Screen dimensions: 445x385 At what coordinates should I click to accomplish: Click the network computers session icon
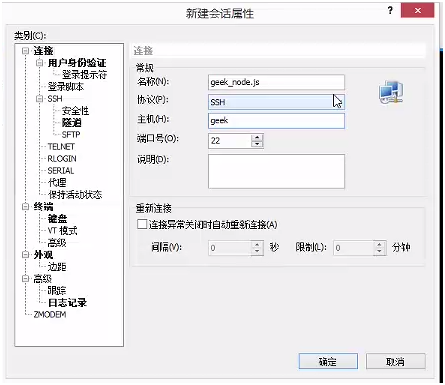tap(391, 92)
